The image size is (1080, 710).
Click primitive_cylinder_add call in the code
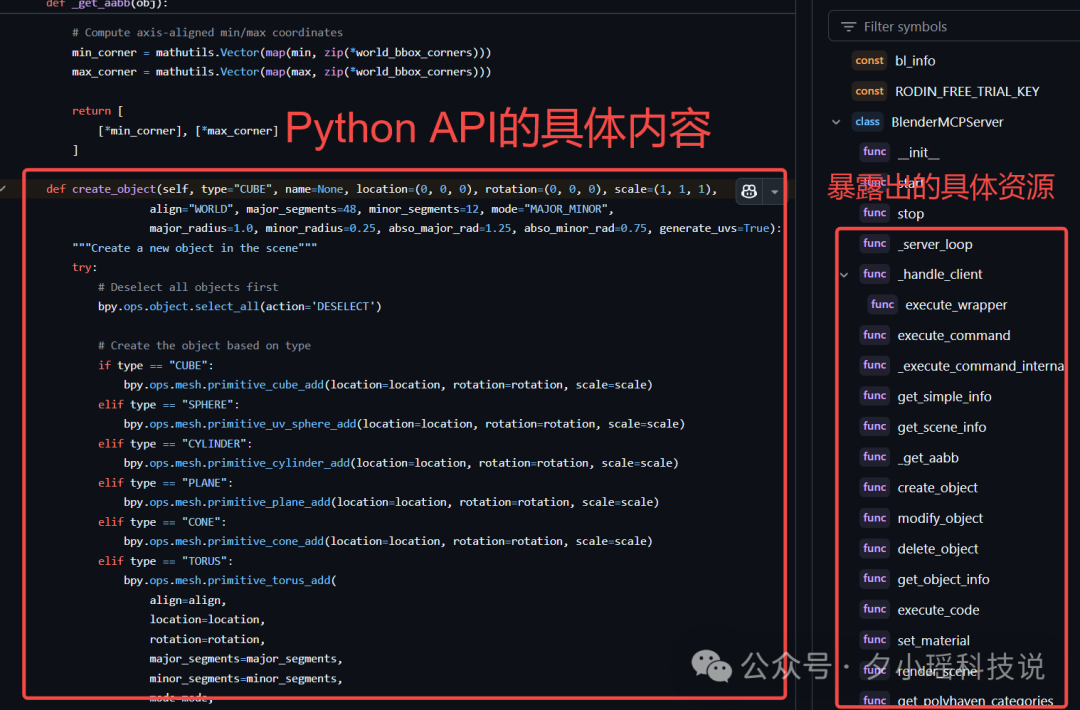tap(278, 463)
